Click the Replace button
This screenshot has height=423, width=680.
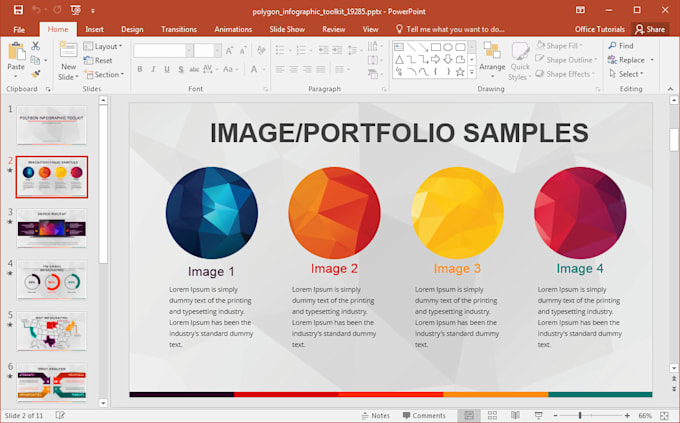631,60
